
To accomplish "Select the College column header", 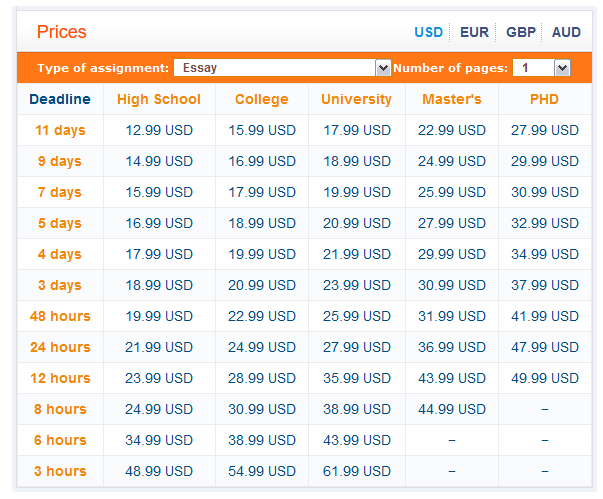I will [262, 99].
